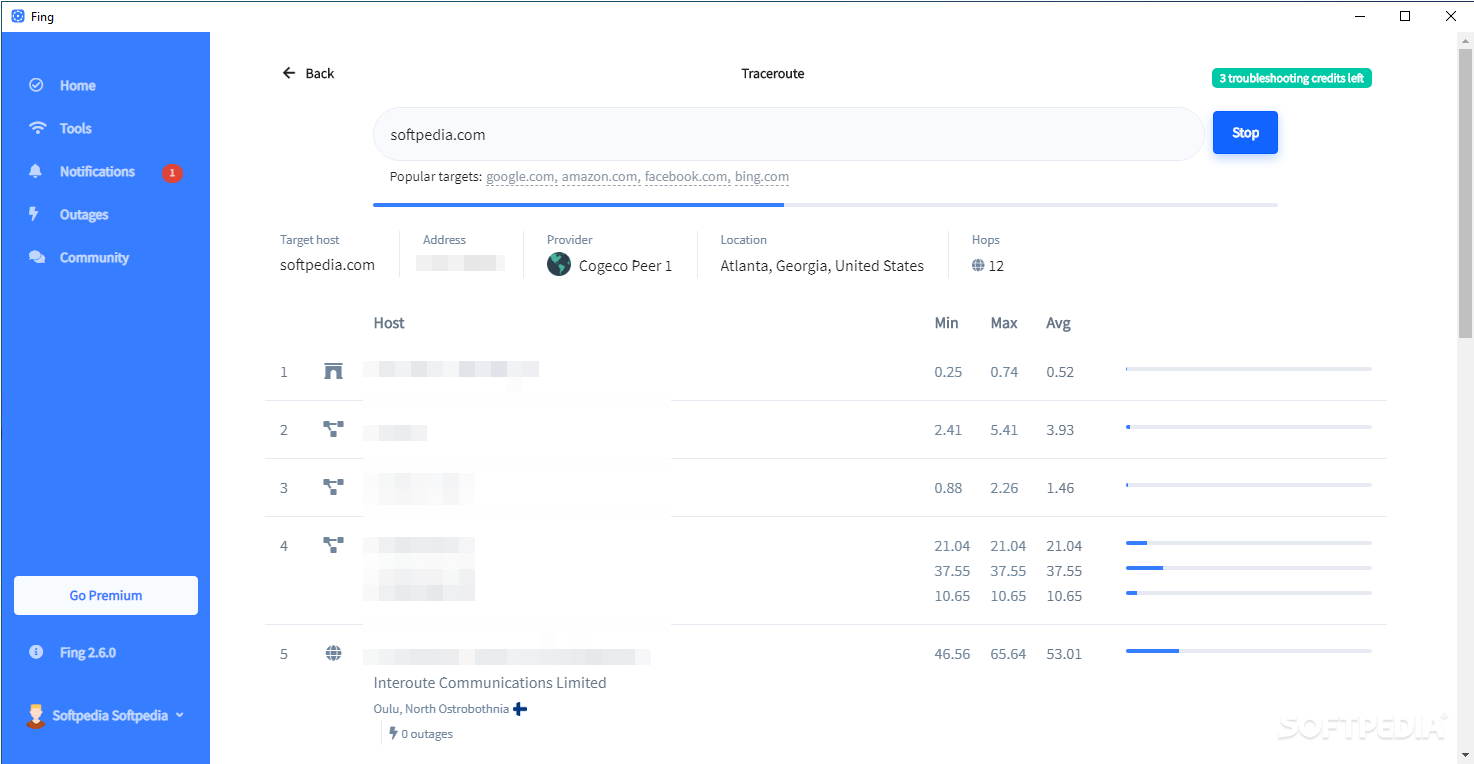The image size is (1474, 764).
Task: Go Back from the Traceroute page
Action: pos(308,73)
